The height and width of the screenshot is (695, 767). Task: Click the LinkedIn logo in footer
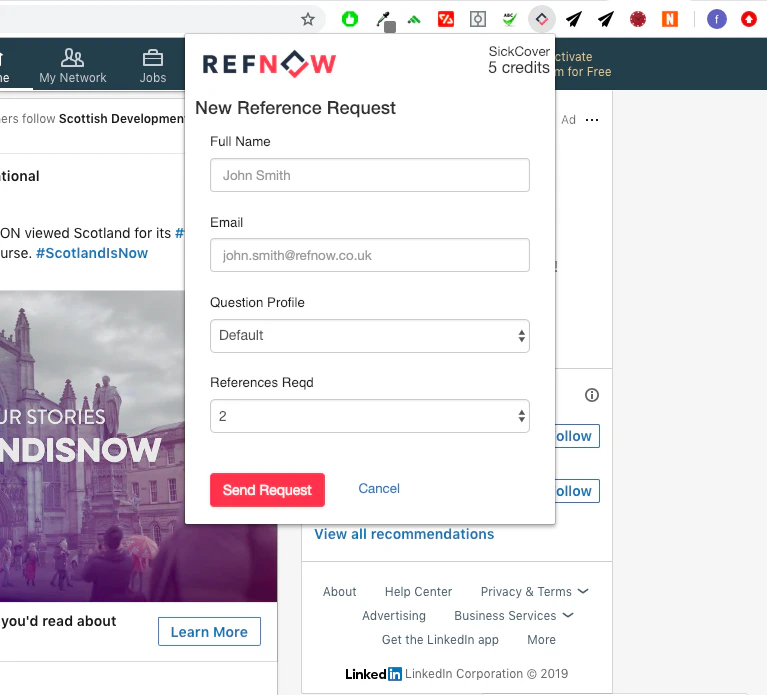(373, 674)
